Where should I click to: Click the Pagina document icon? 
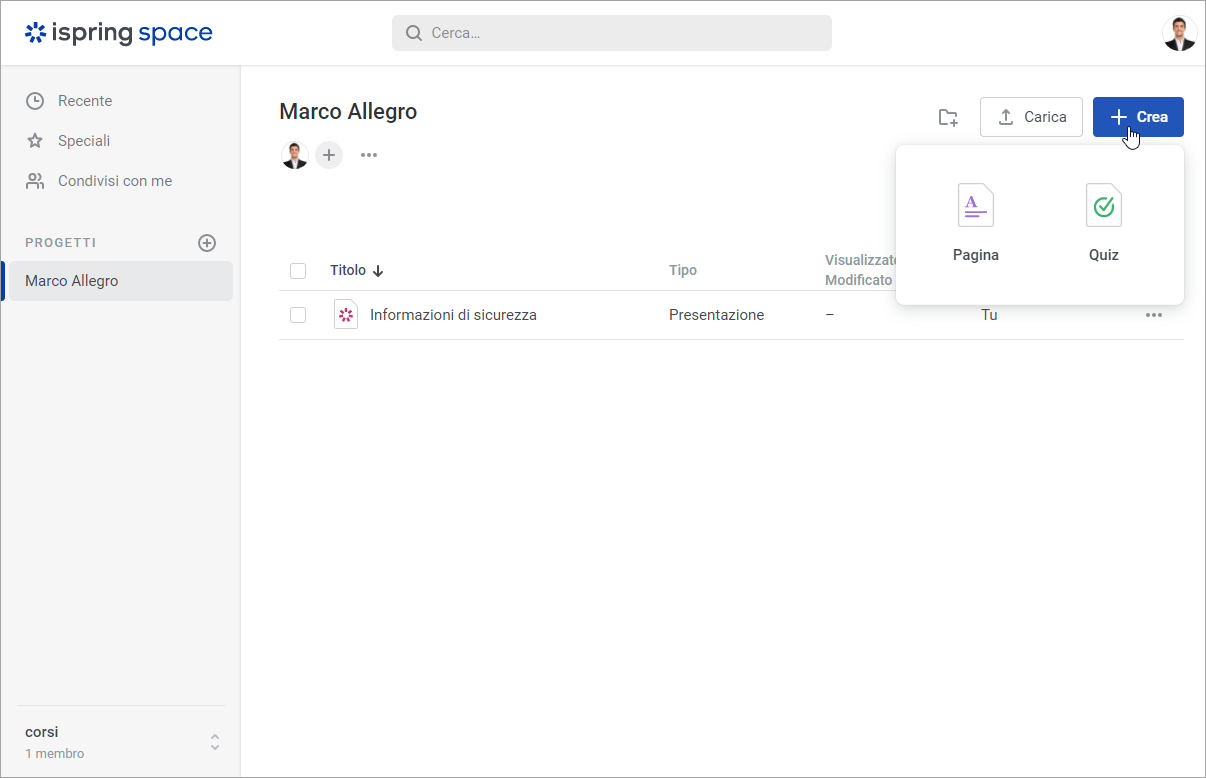(975, 206)
